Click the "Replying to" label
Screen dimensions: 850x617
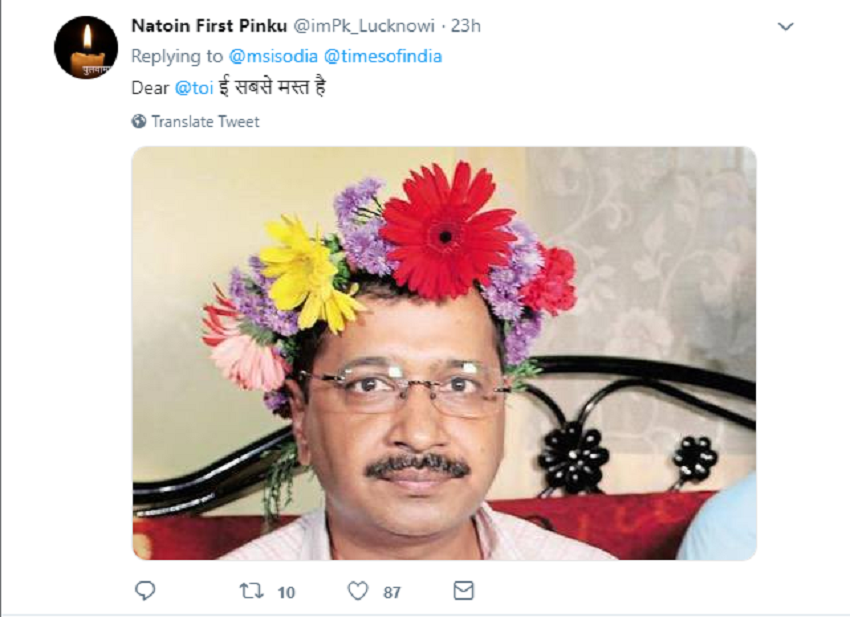pos(177,56)
